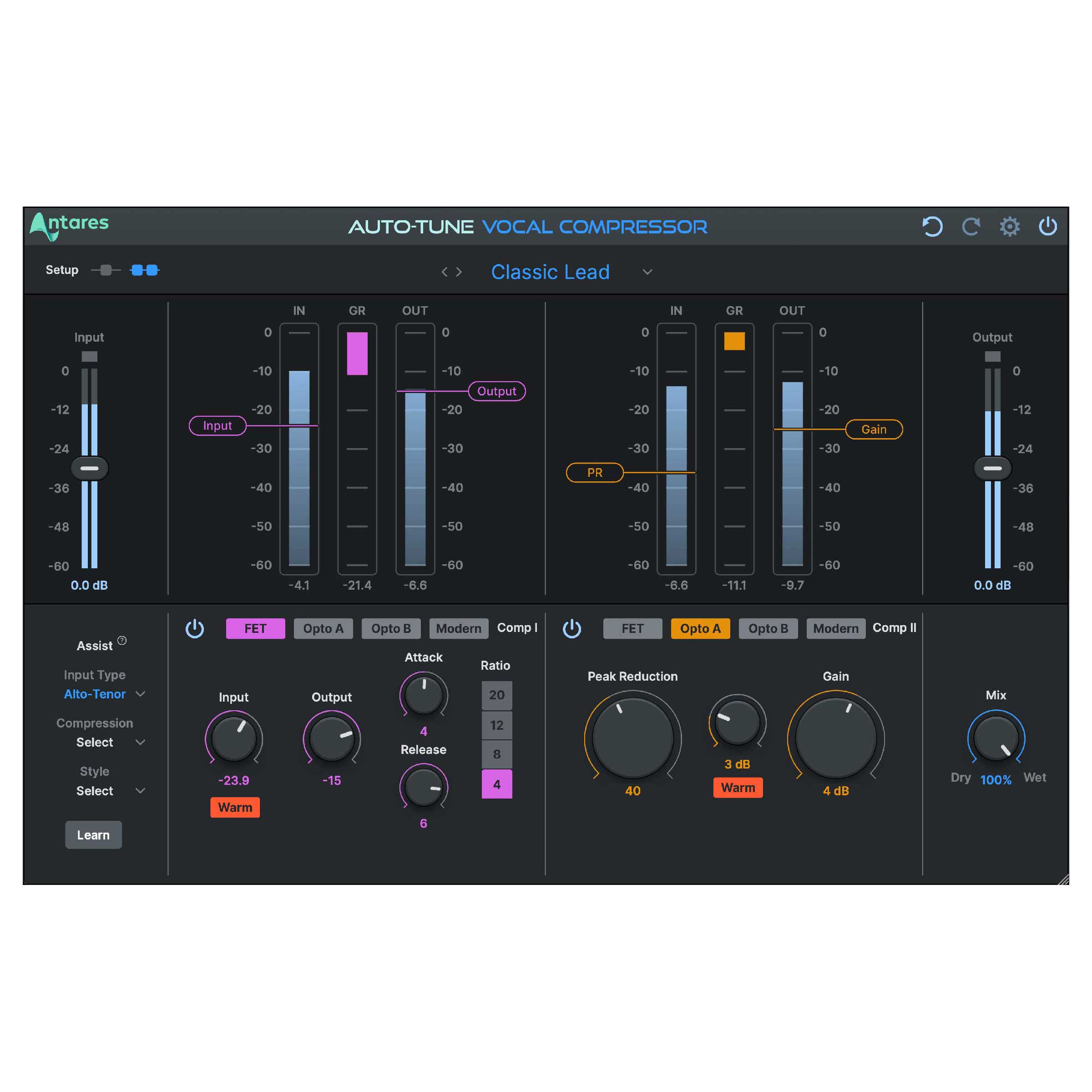
Task: Click the Comp II OUT reading -9.7
Action: pos(793,585)
